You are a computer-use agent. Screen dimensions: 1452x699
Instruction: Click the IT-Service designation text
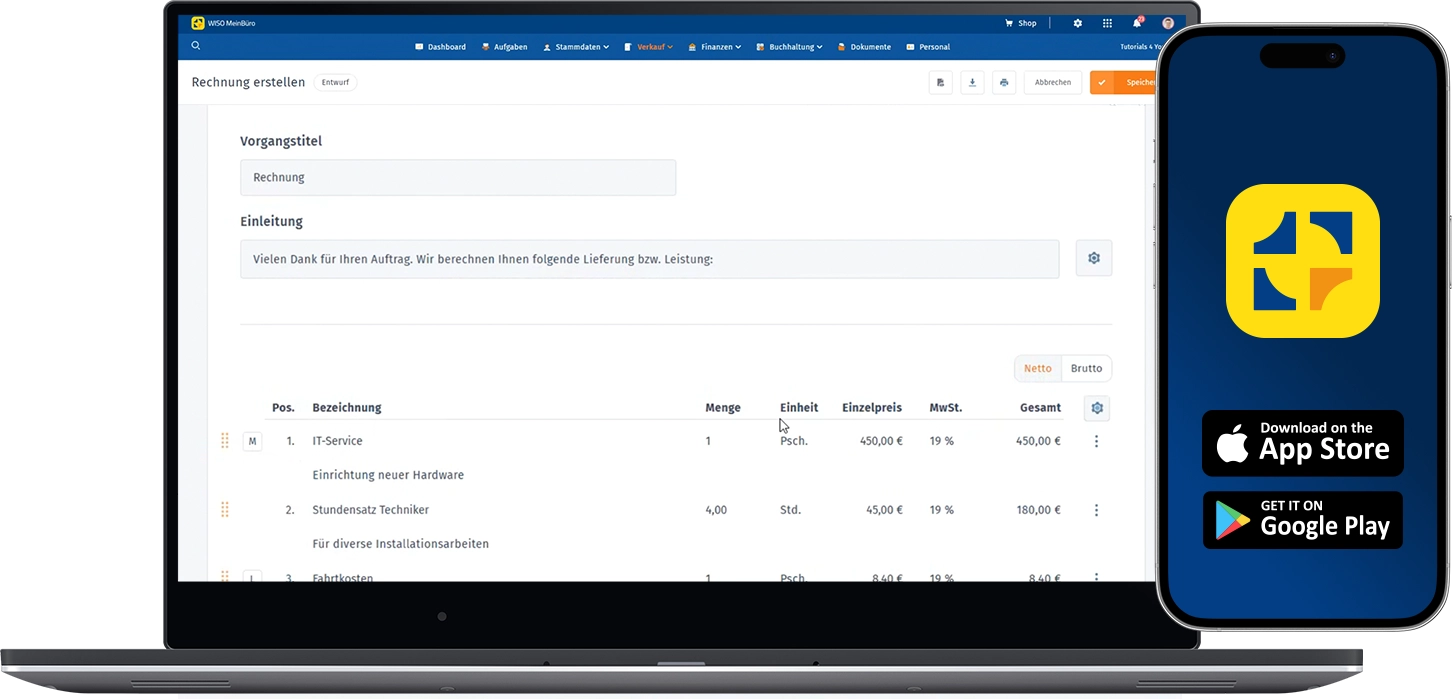tap(337, 441)
